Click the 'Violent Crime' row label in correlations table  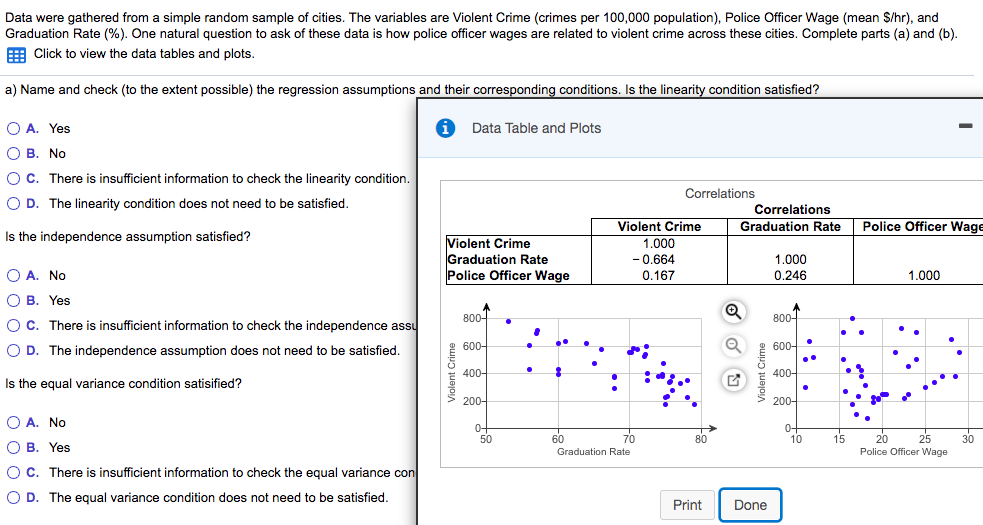488,243
